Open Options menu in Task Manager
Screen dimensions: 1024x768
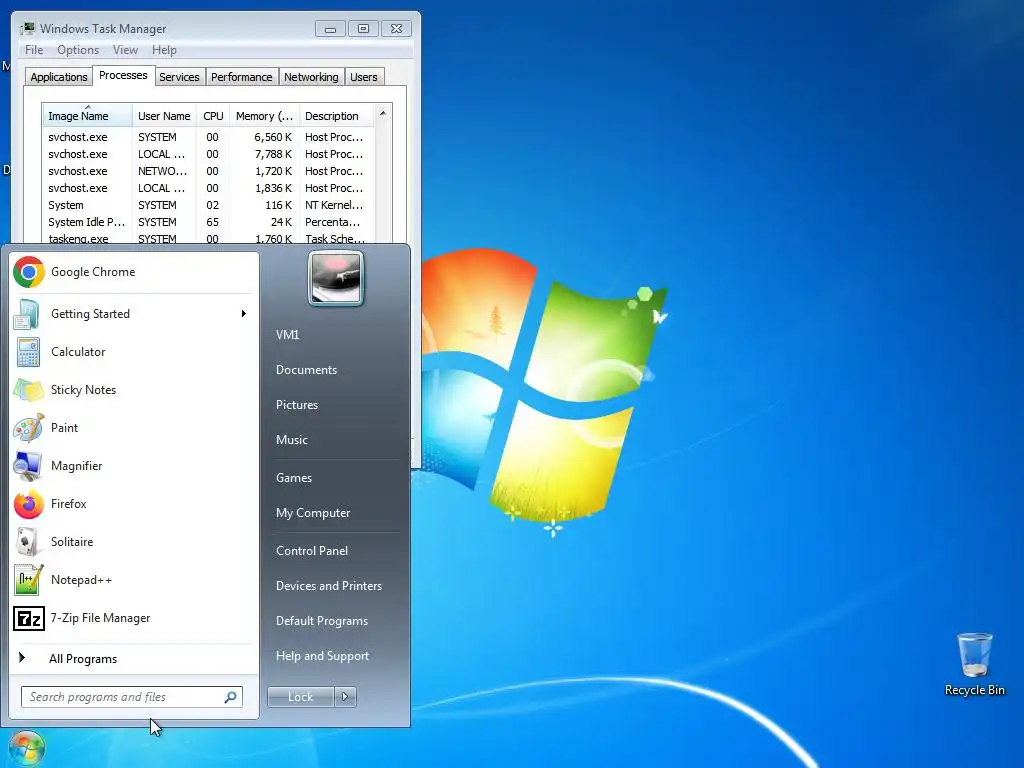(x=78, y=50)
